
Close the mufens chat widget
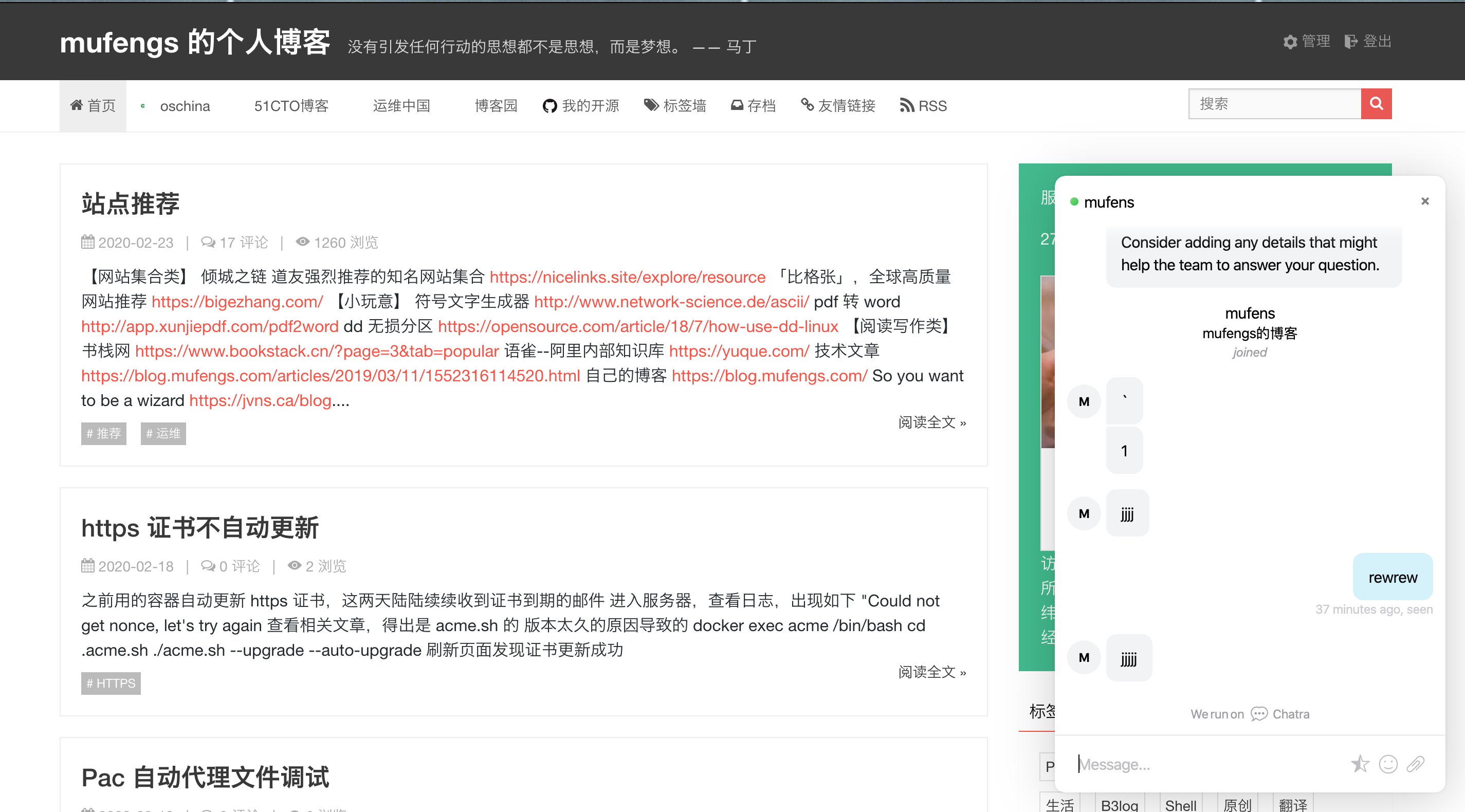click(1424, 201)
